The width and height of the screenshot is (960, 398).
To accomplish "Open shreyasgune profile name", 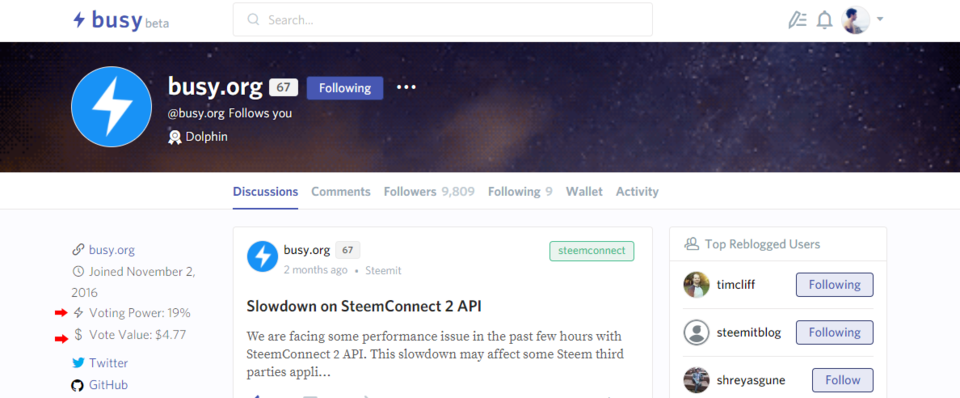I will pos(751,380).
